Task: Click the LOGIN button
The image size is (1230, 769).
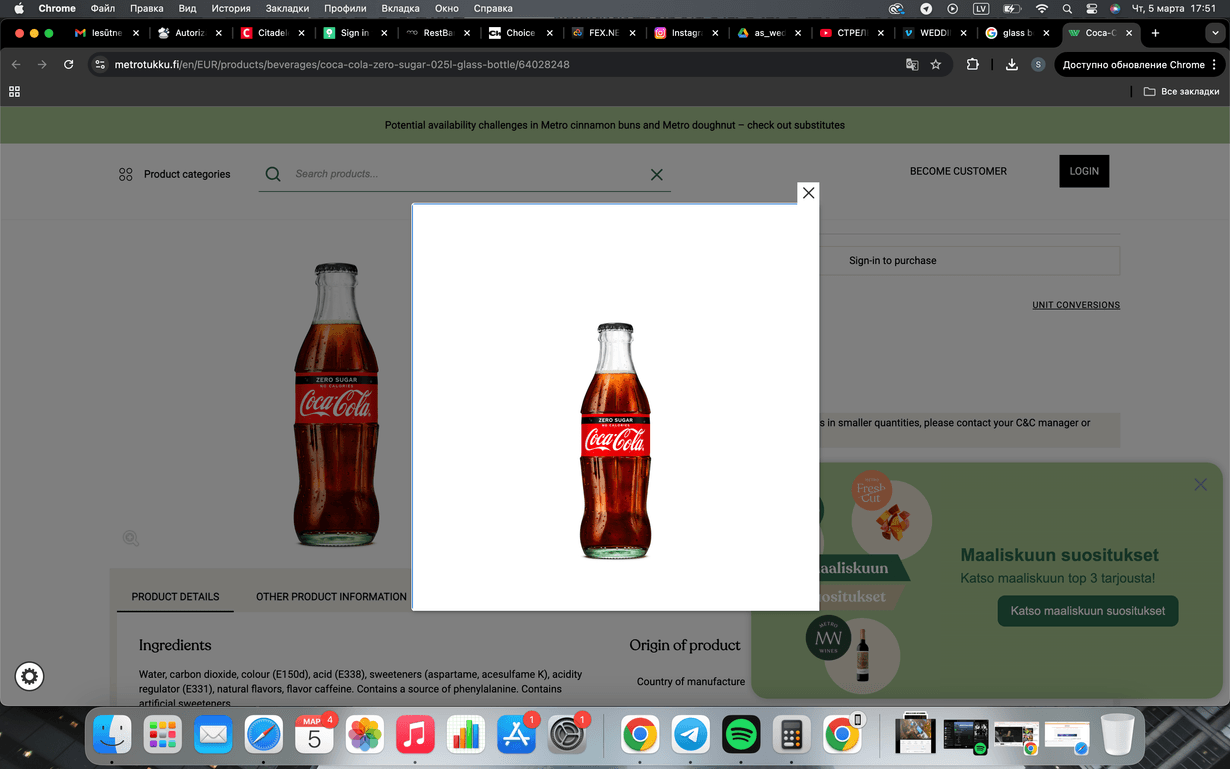Action: (x=1084, y=171)
